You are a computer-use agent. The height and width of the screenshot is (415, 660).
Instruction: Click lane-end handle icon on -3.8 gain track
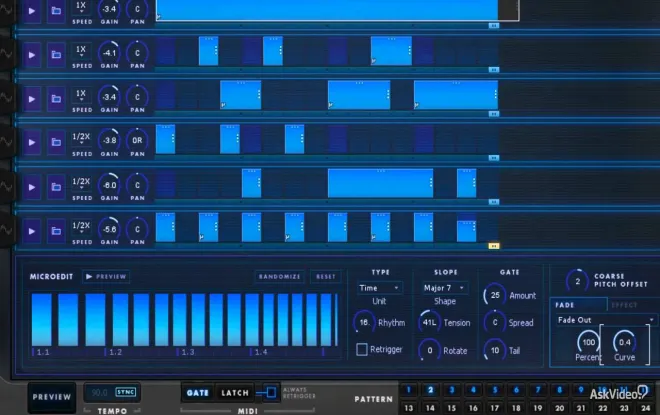pyautogui.click(x=494, y=158)
